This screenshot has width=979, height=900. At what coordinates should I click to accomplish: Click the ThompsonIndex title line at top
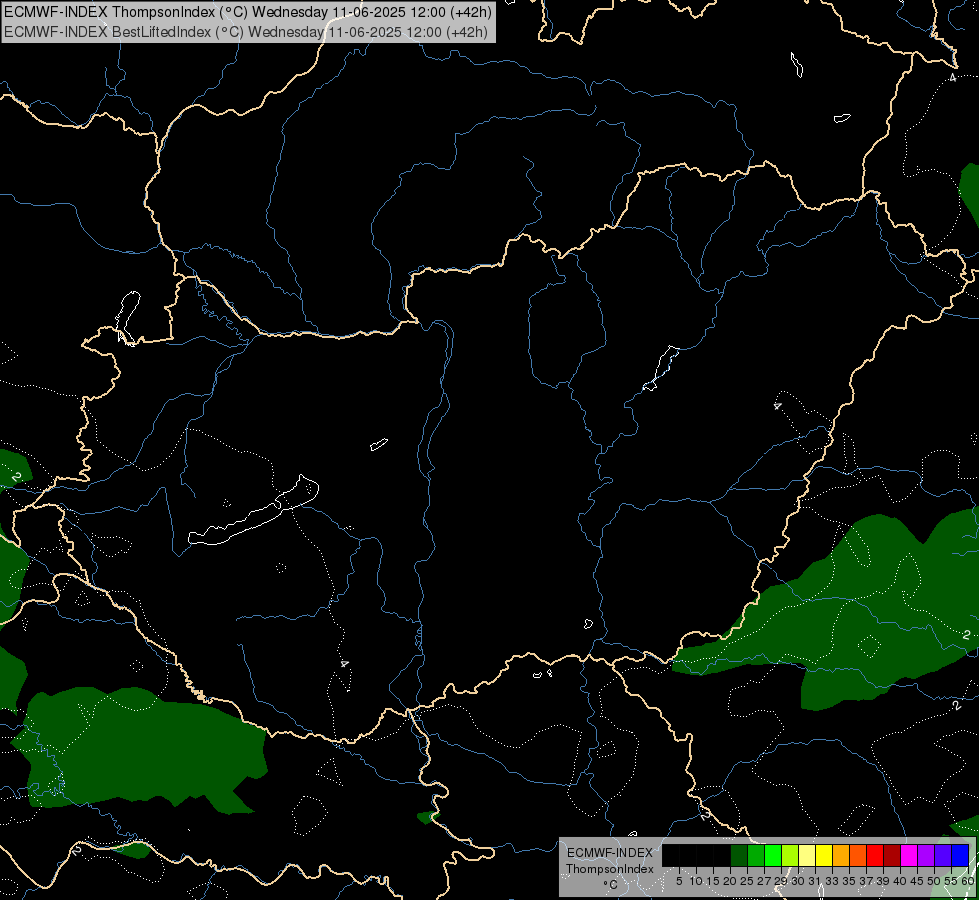pos(248,12)
